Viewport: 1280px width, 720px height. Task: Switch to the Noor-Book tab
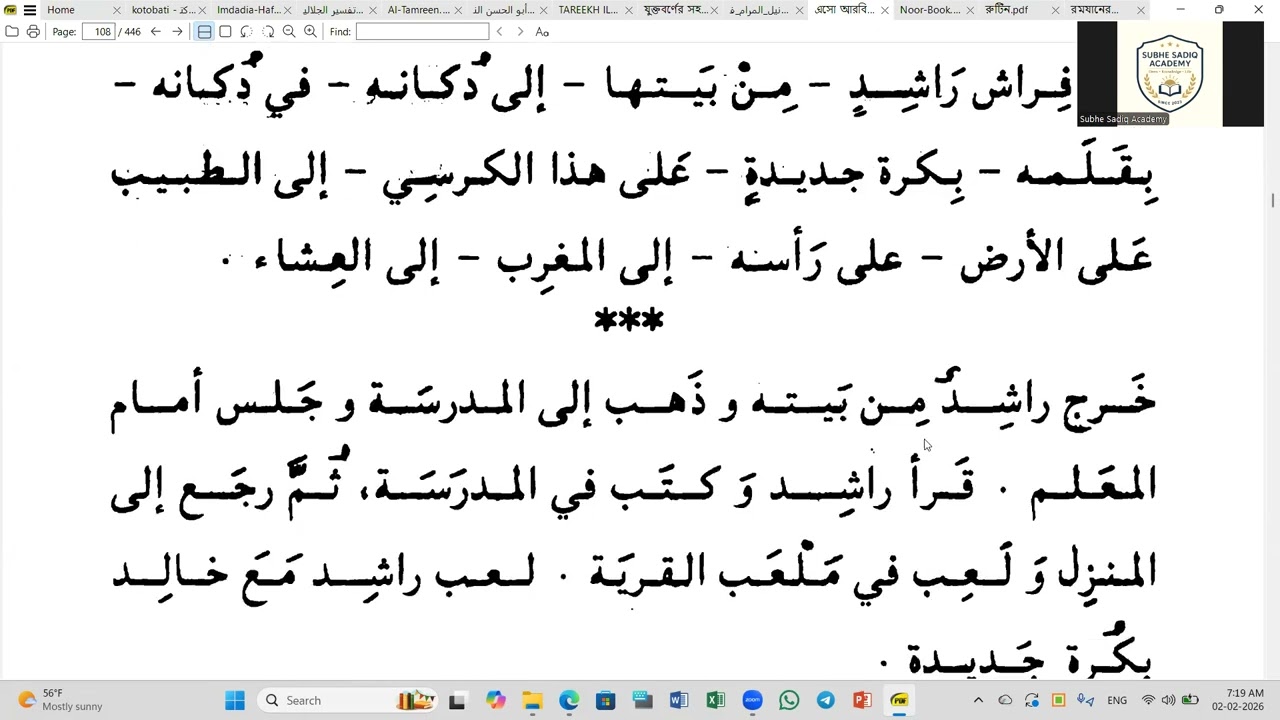point(929,10)
